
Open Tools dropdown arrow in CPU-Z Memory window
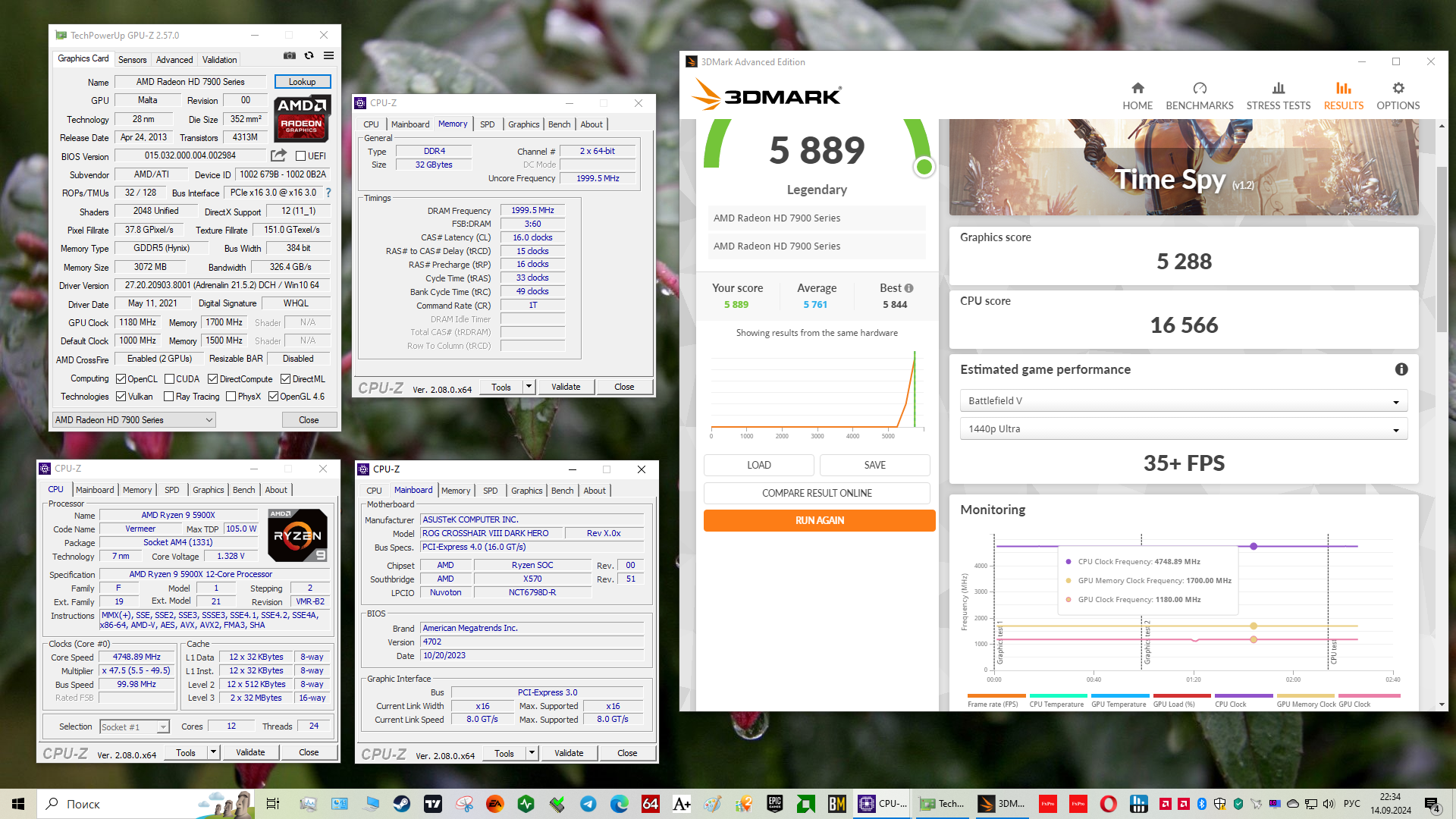529,387
